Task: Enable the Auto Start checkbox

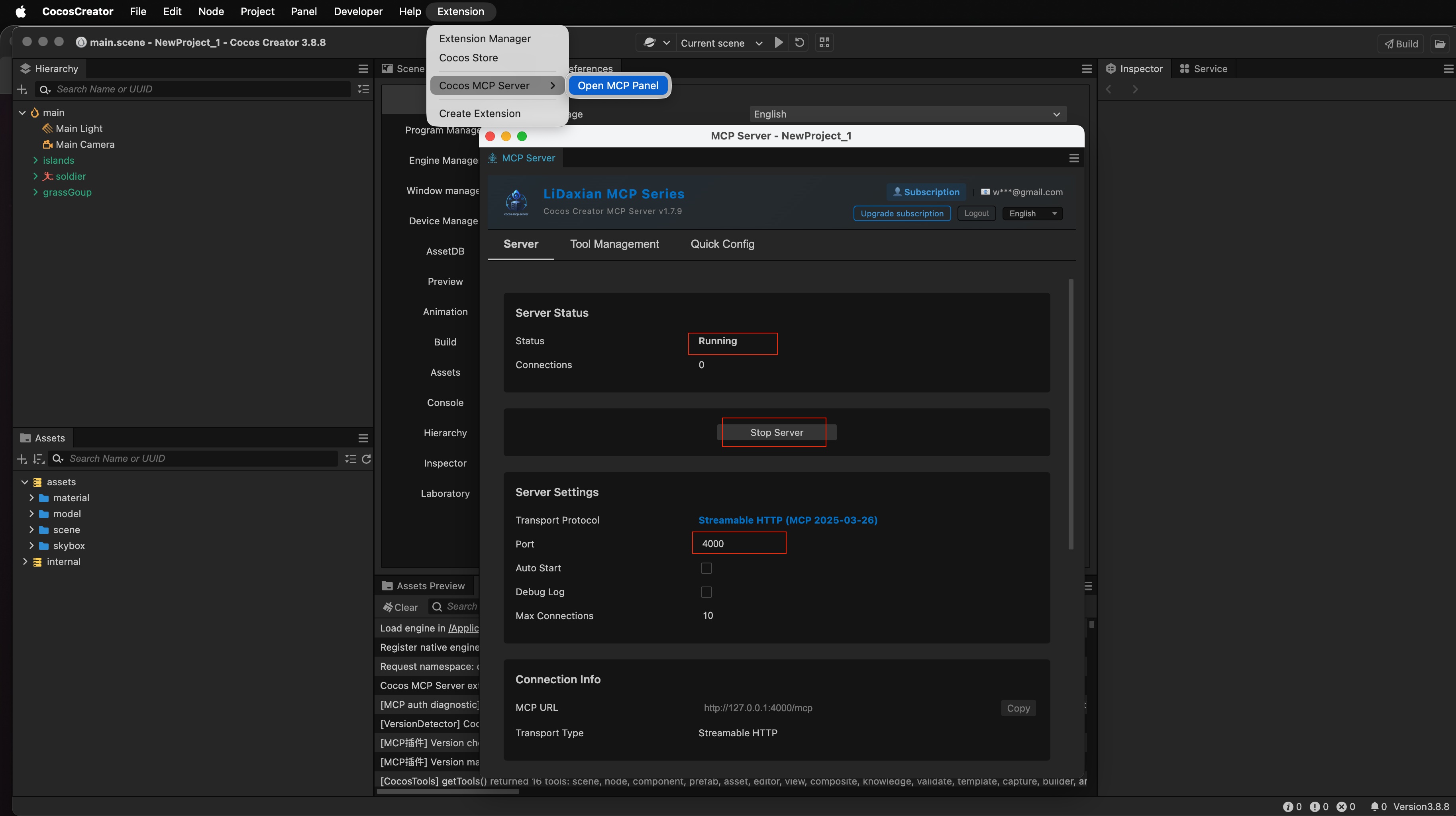Action: click(706, 568)
